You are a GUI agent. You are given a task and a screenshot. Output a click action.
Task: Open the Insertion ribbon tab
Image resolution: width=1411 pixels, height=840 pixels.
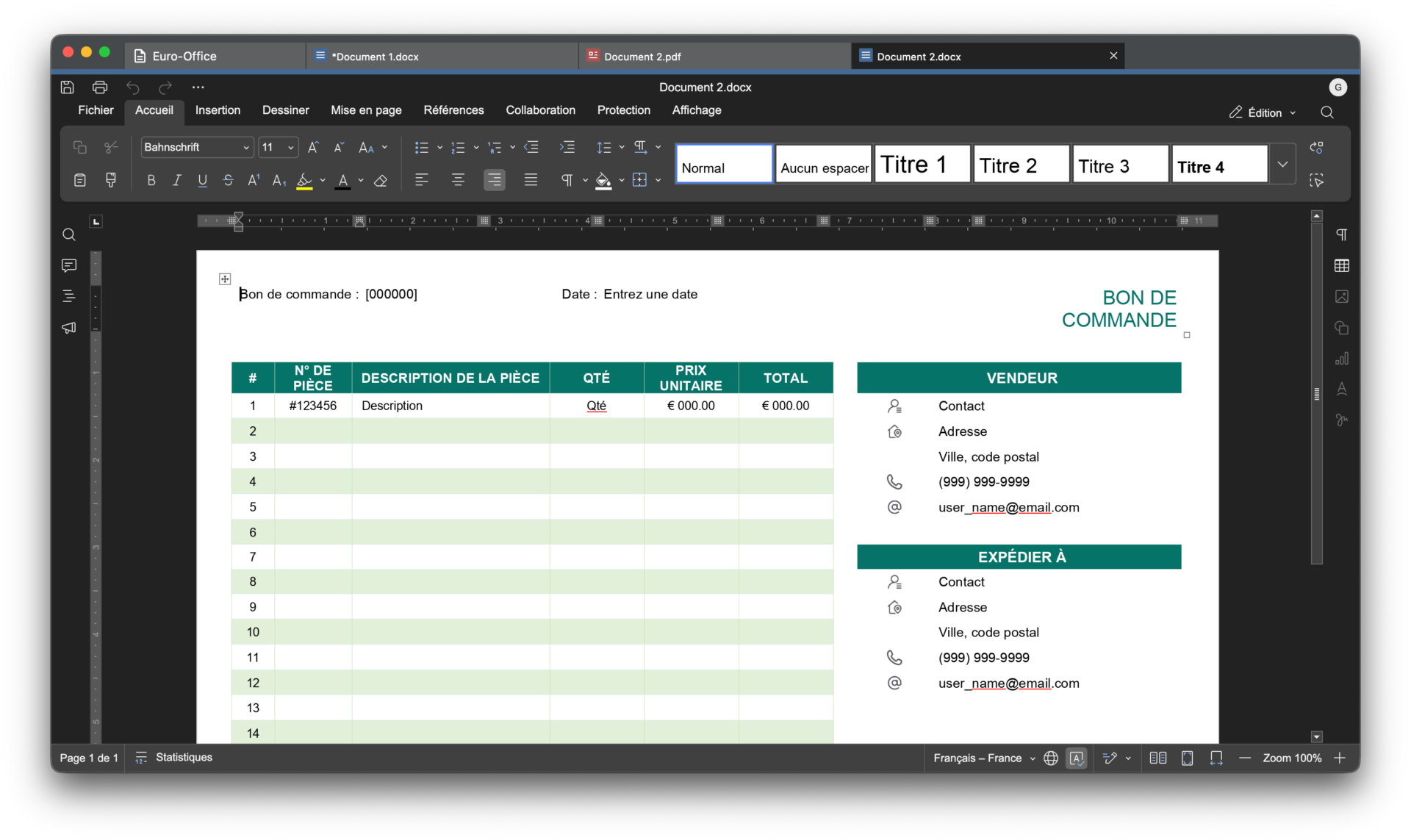tap(218, 110)
